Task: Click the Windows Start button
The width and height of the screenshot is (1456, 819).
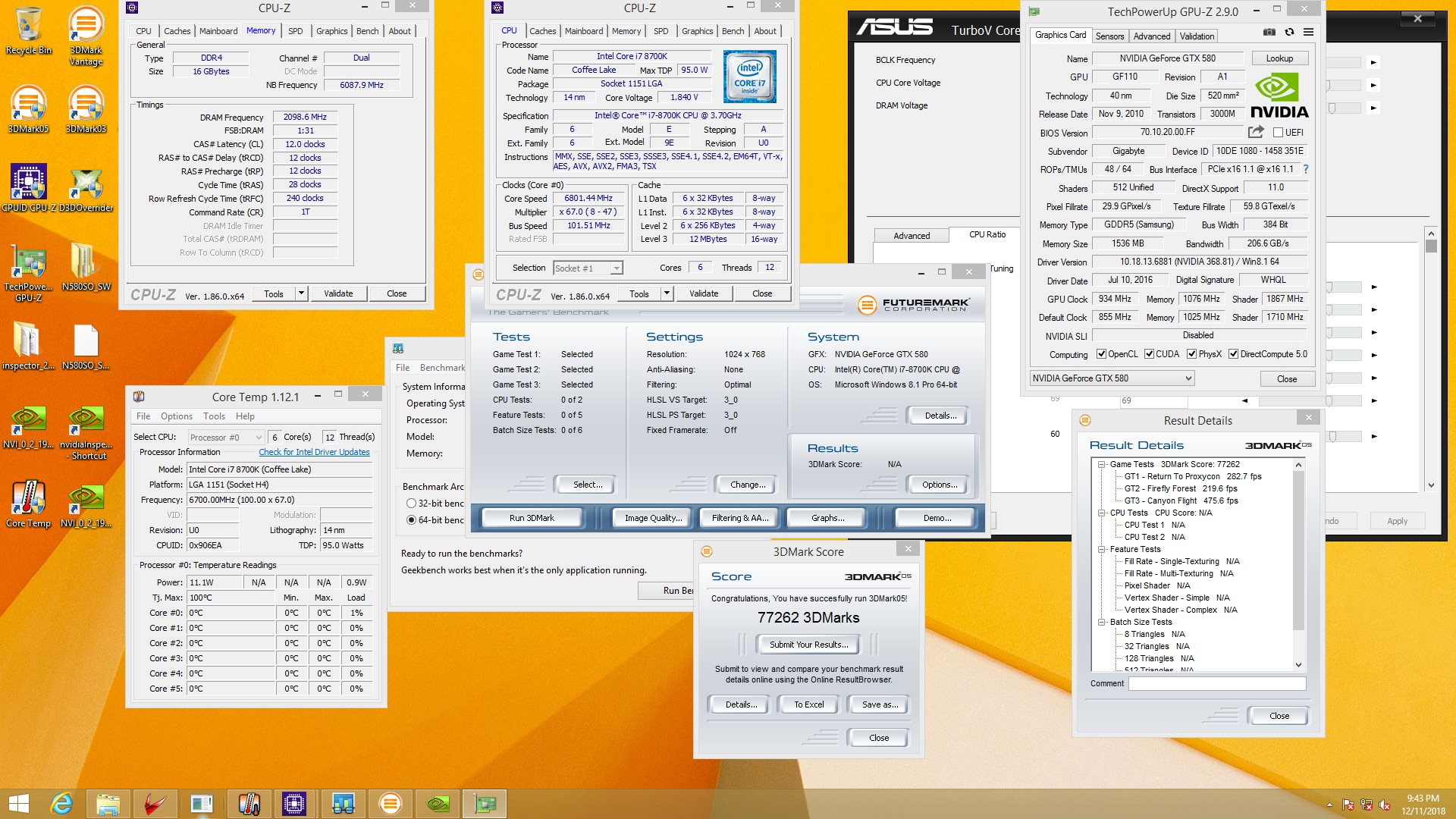Action: [18, 804]
